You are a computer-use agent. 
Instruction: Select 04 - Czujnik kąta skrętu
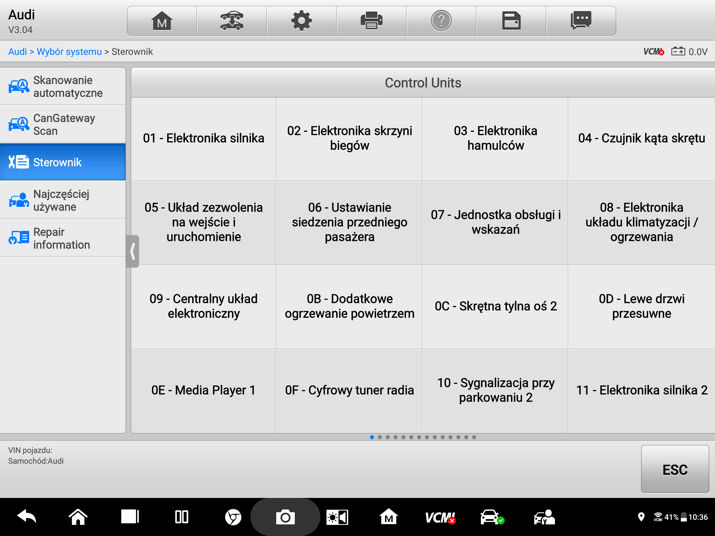click(642, 138)
